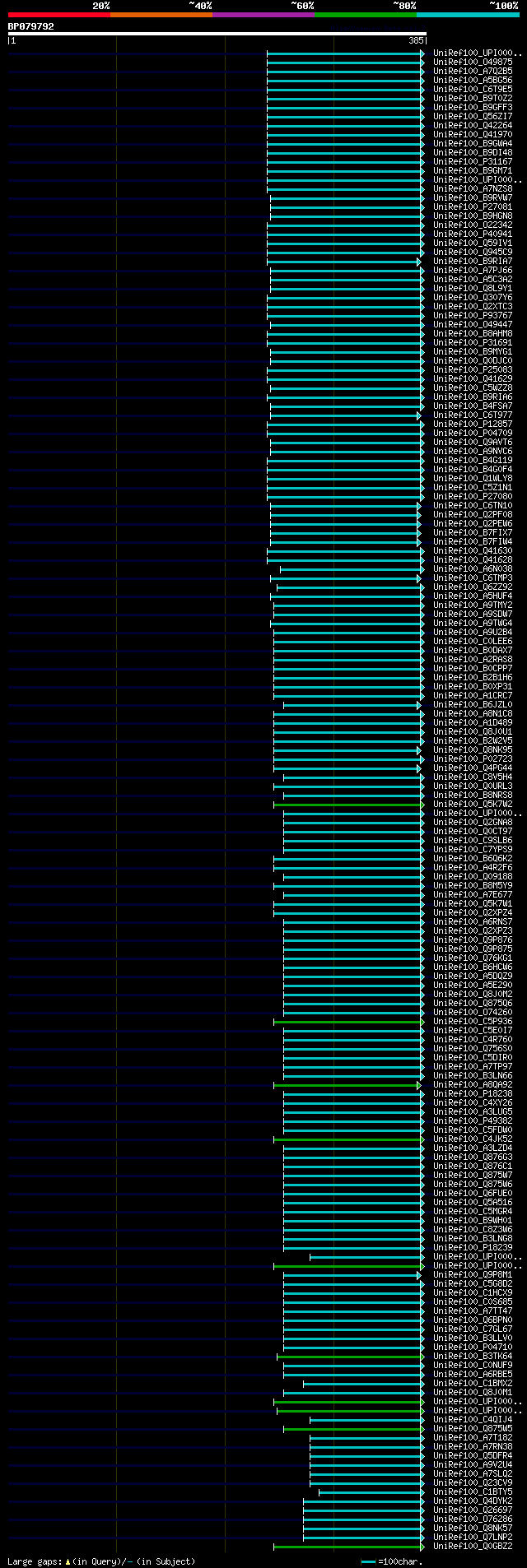The image size is (527, 1568).
Task: Click the query end position 385
Action: [415, 40]
